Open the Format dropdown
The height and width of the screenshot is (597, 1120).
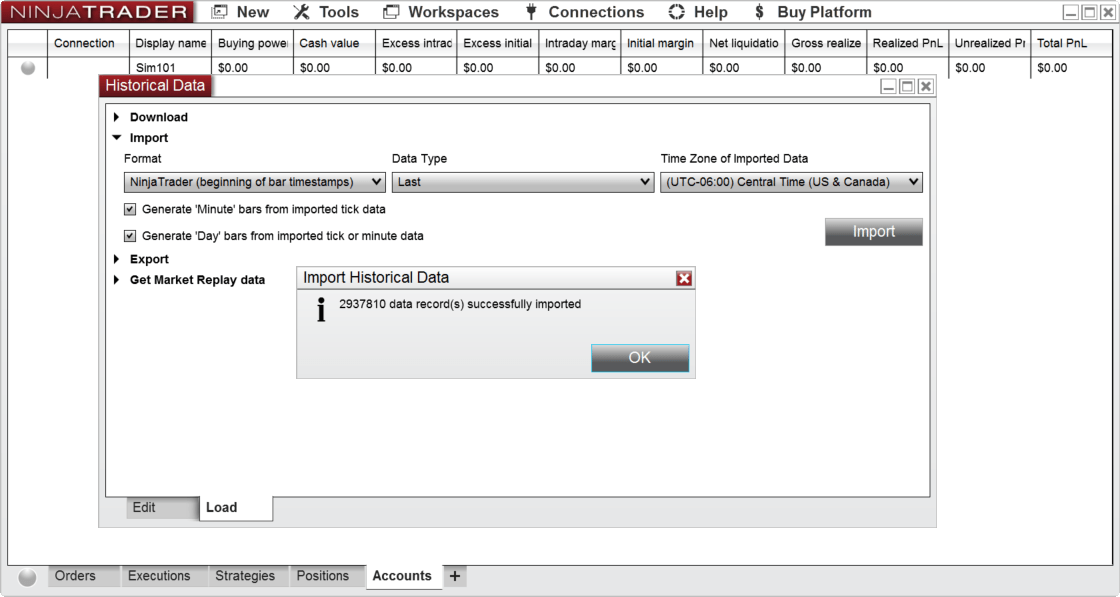[255, 182]
